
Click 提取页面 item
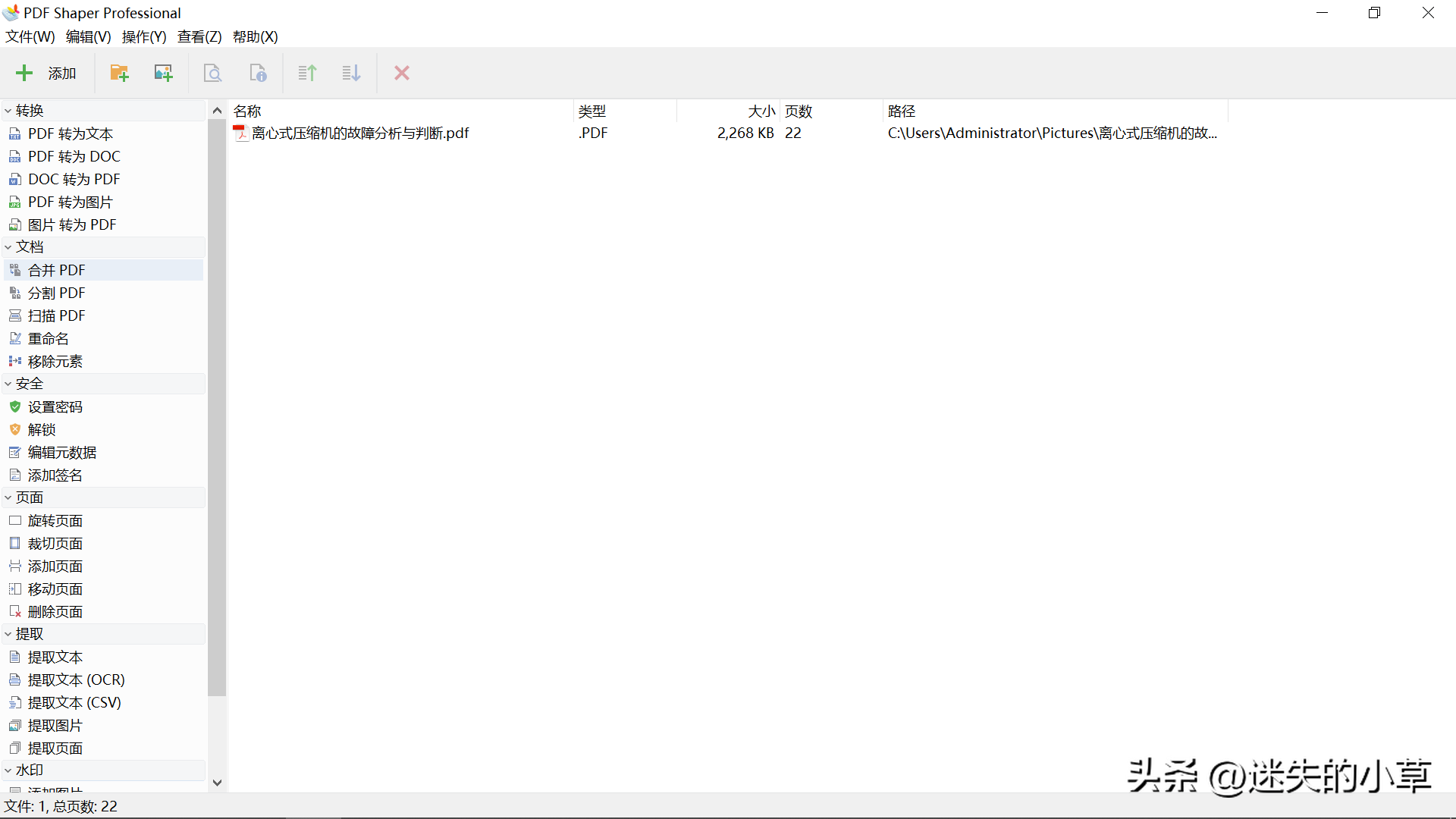104,748
